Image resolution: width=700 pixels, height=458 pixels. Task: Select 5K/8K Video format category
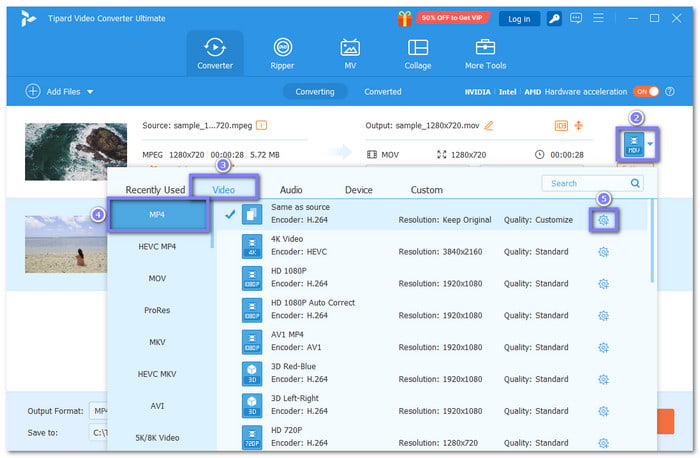click(157, 438)
